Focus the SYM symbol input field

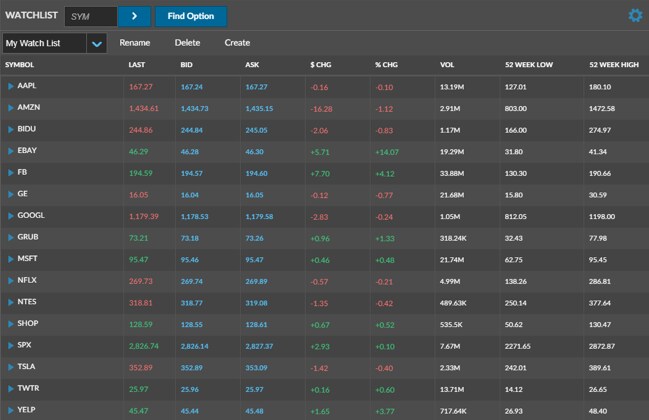(91, 17)
